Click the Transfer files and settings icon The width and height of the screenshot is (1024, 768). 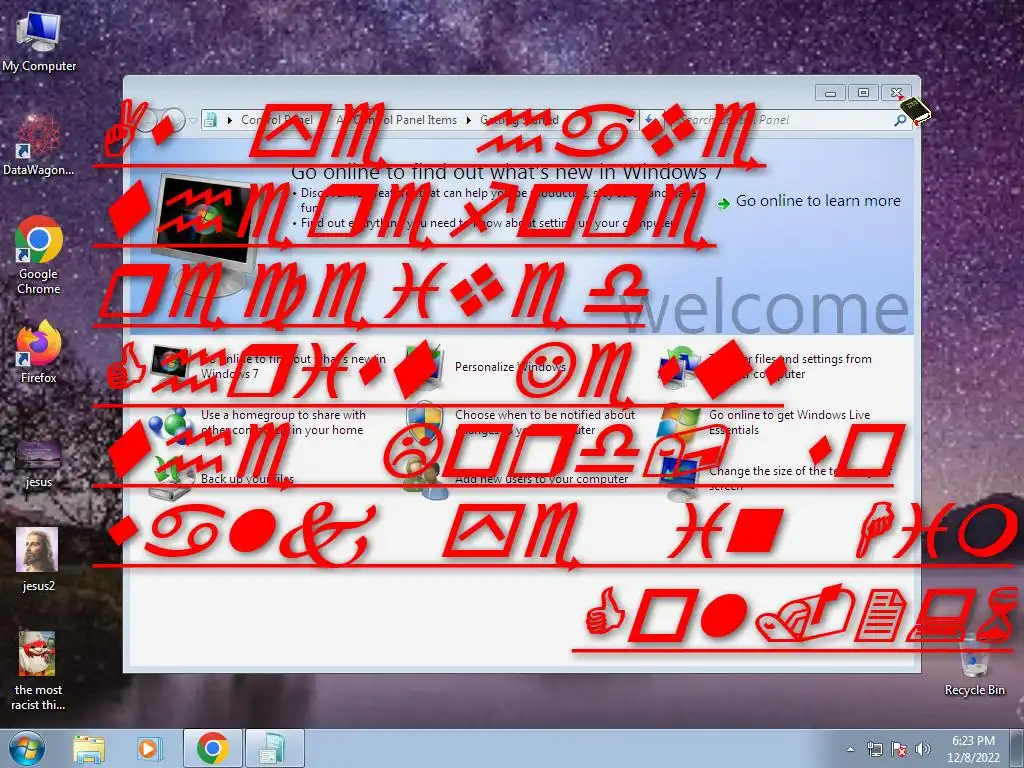pyautogui.click(x=680, y=366)
